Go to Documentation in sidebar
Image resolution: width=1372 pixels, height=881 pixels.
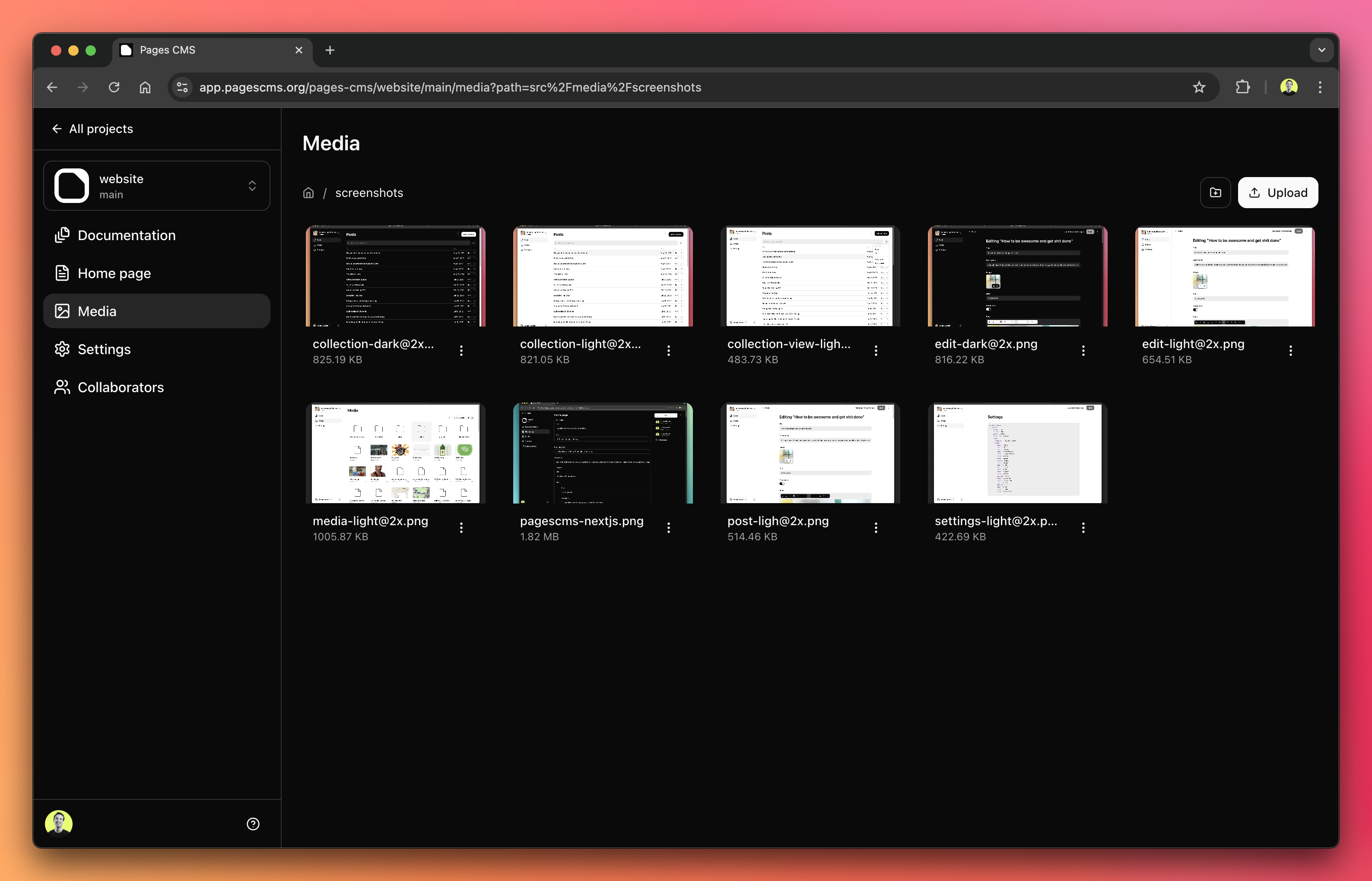(x=127, y=235)
